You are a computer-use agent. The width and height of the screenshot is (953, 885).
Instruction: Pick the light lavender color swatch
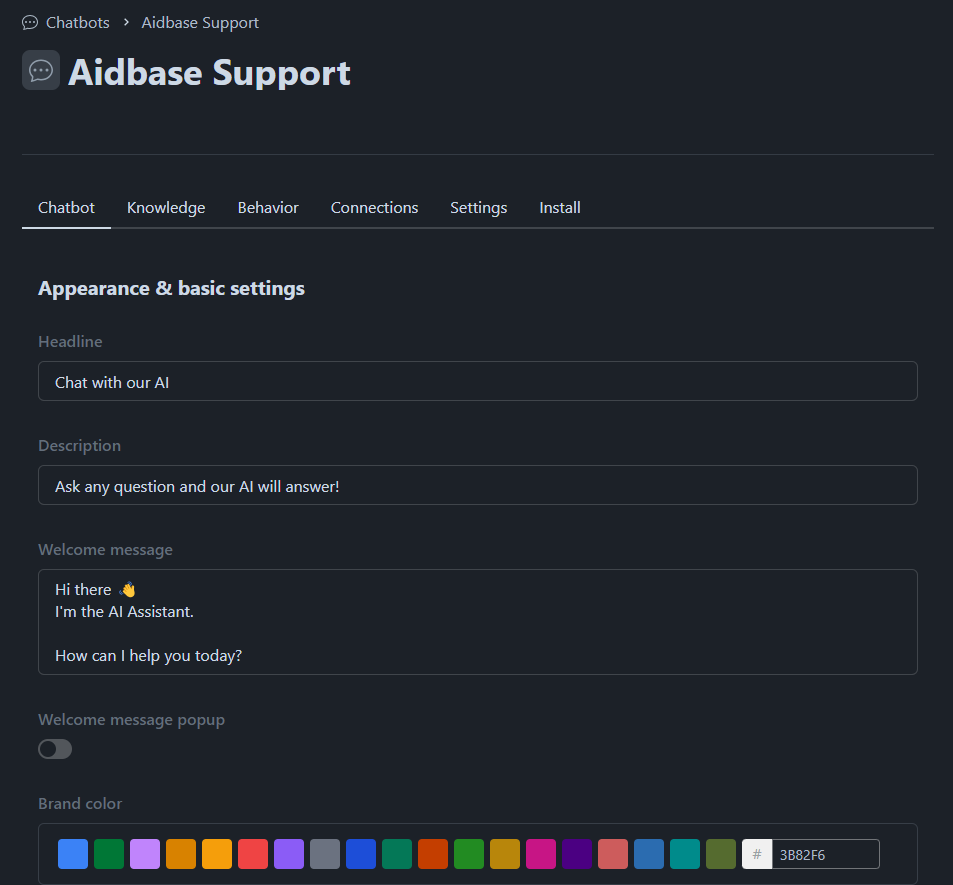pyautogui.click(x=145, y=854)
